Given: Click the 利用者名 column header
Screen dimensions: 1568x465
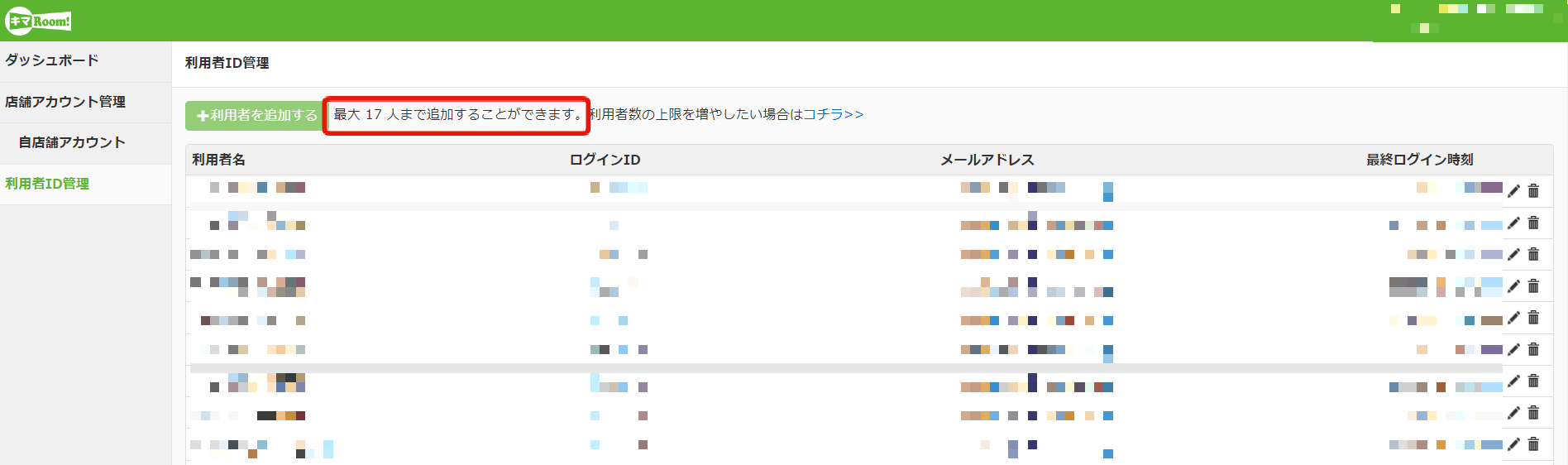Looking at the screenshot, I should point(218,160).
